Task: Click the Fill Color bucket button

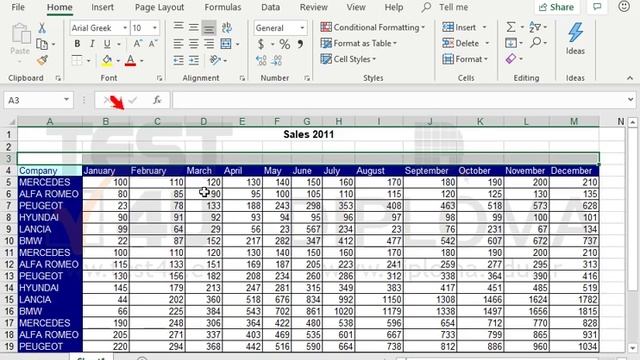Action: (x=107, y=60)
